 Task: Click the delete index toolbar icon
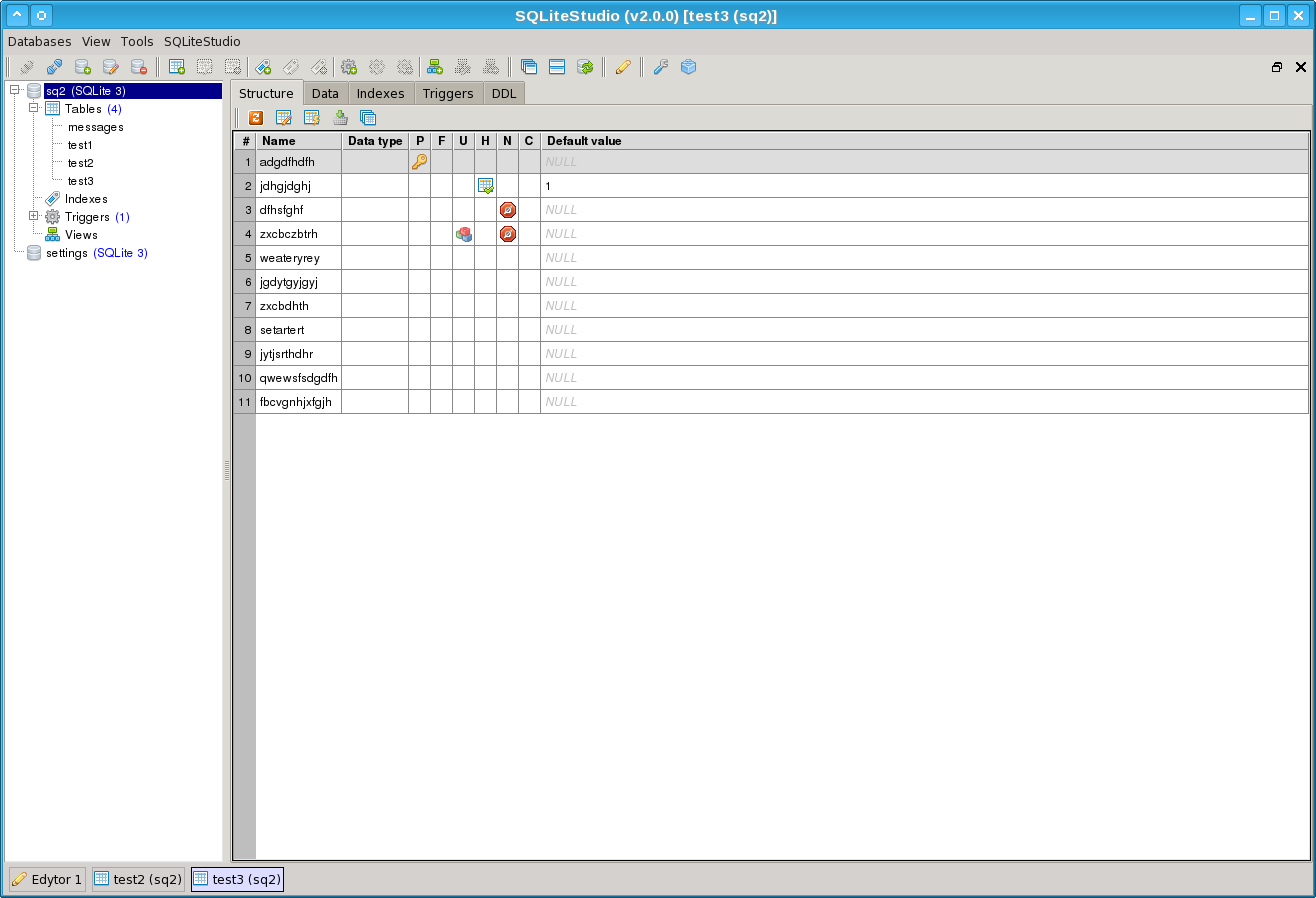319,67
